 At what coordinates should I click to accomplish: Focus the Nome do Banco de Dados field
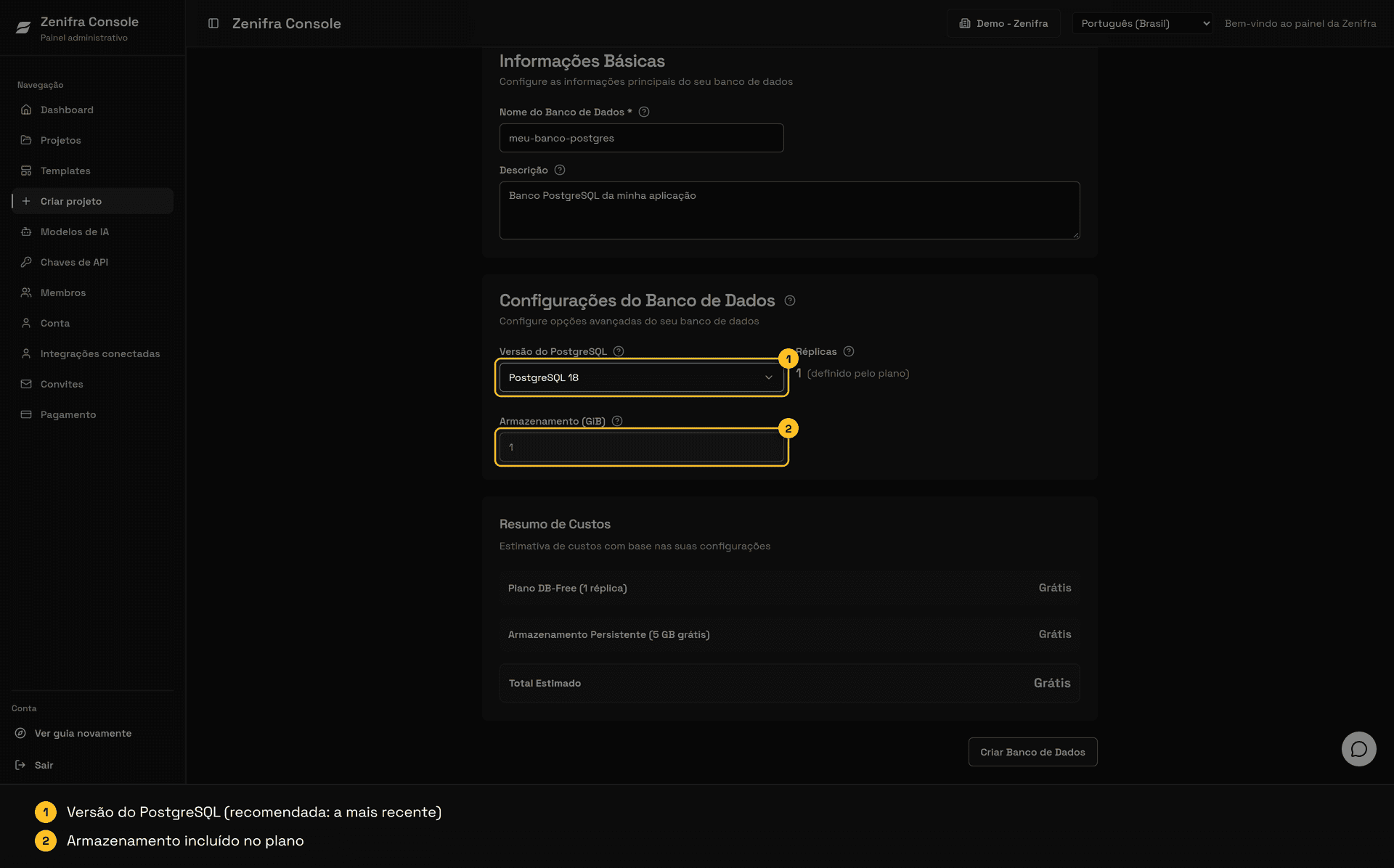(x=641, y=138)
